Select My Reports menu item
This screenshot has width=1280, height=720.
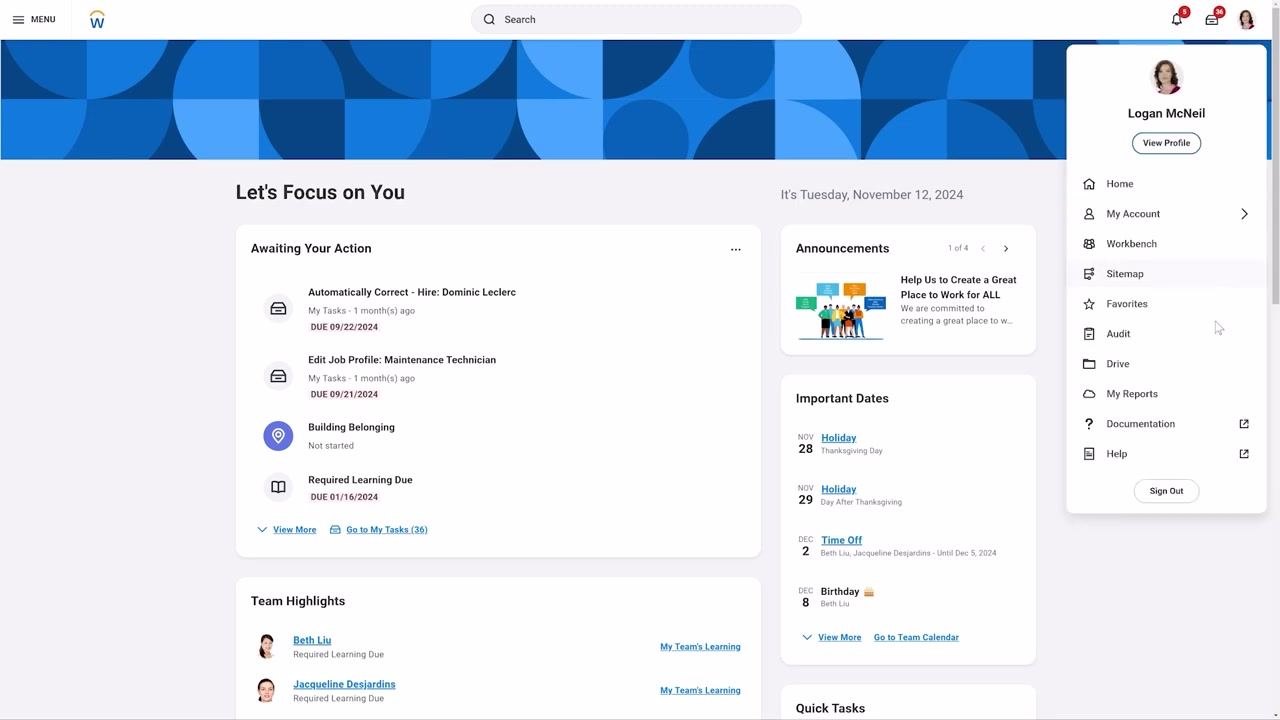[1166, 394]
